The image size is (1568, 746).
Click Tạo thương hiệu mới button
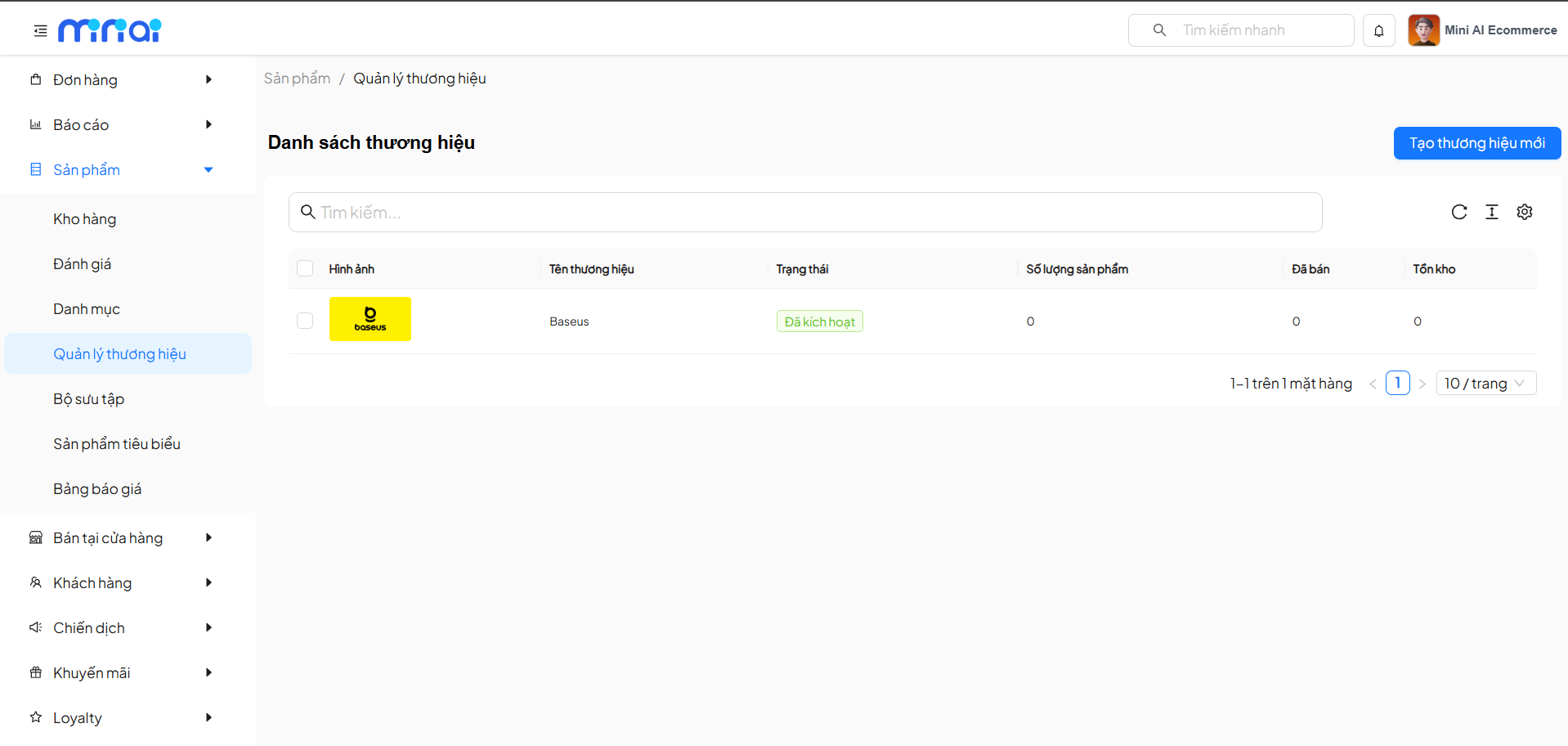tap(1476, 143)
